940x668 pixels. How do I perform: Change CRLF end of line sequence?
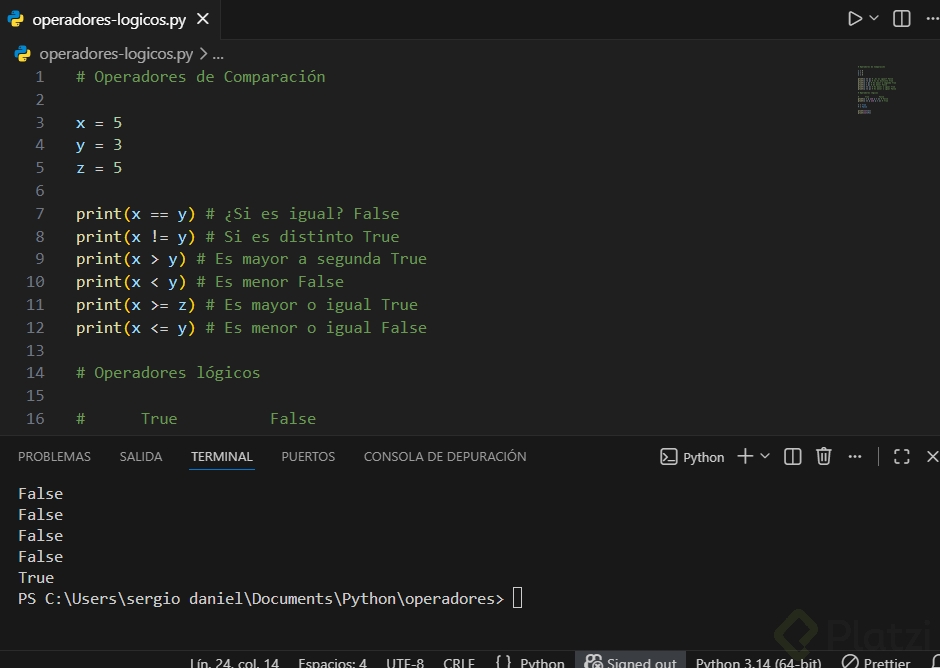tap(459, 663)
